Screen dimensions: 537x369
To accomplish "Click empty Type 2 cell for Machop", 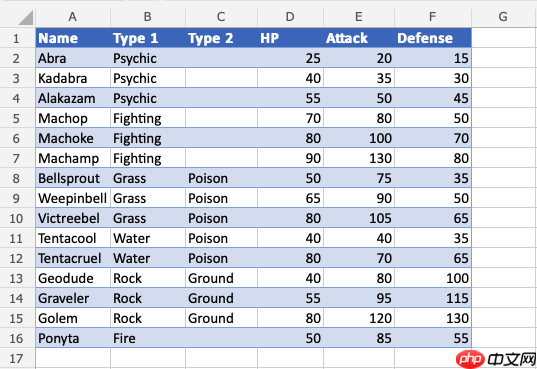I will [221, 118].
